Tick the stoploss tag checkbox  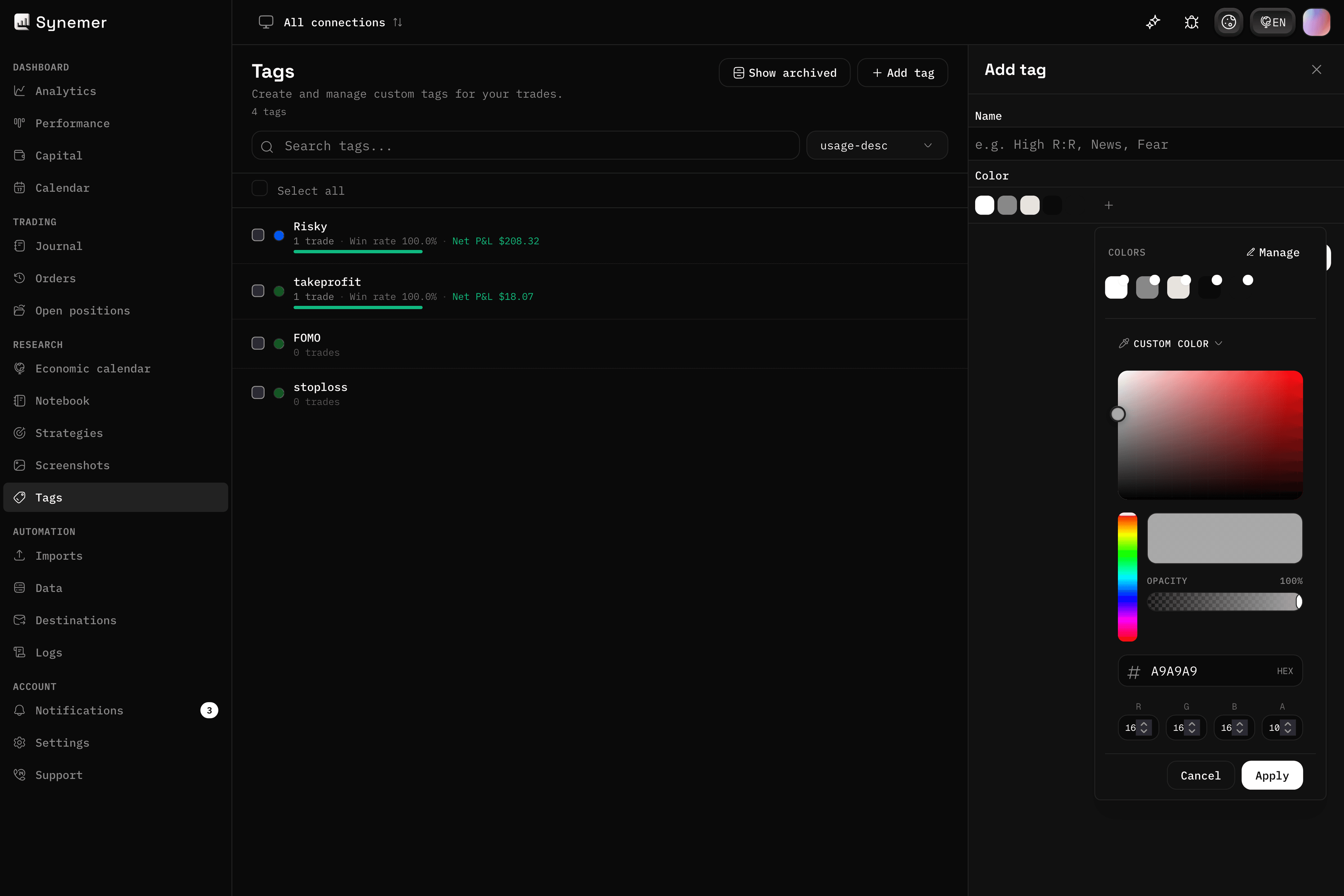pos(258,393)
